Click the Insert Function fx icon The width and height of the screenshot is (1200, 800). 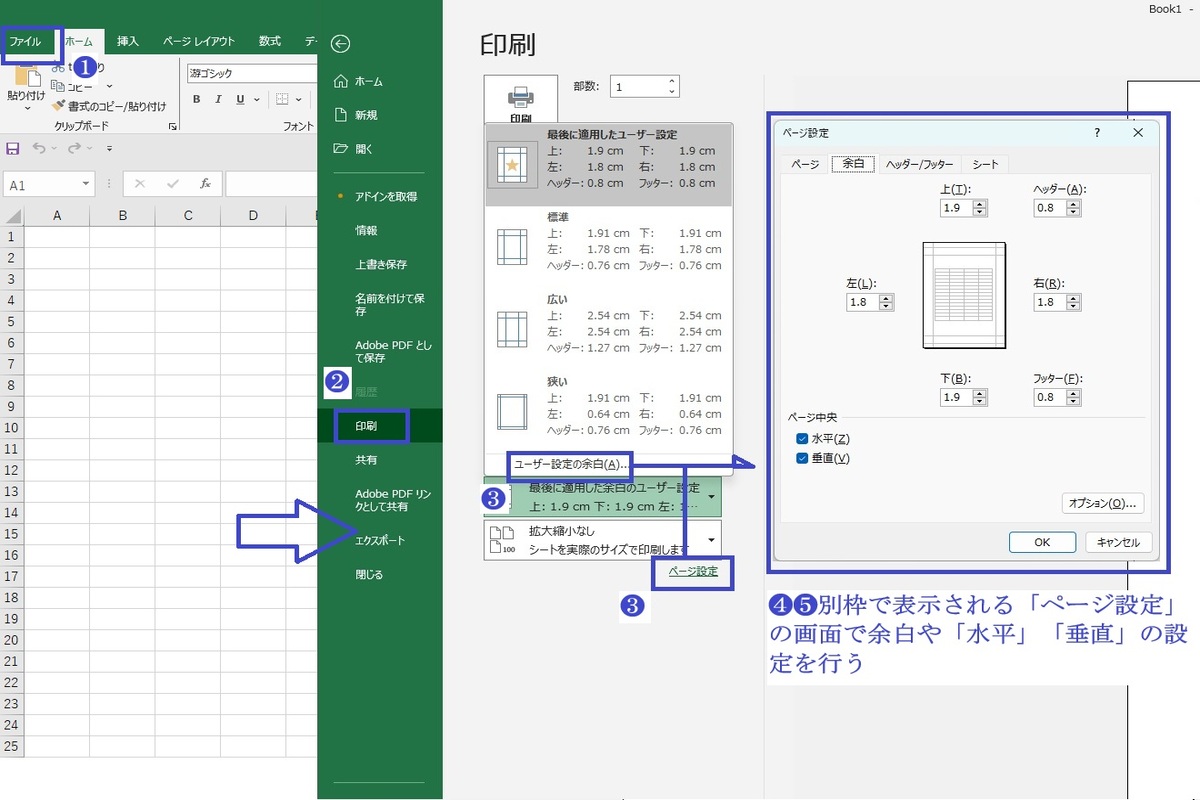point(205,184)
